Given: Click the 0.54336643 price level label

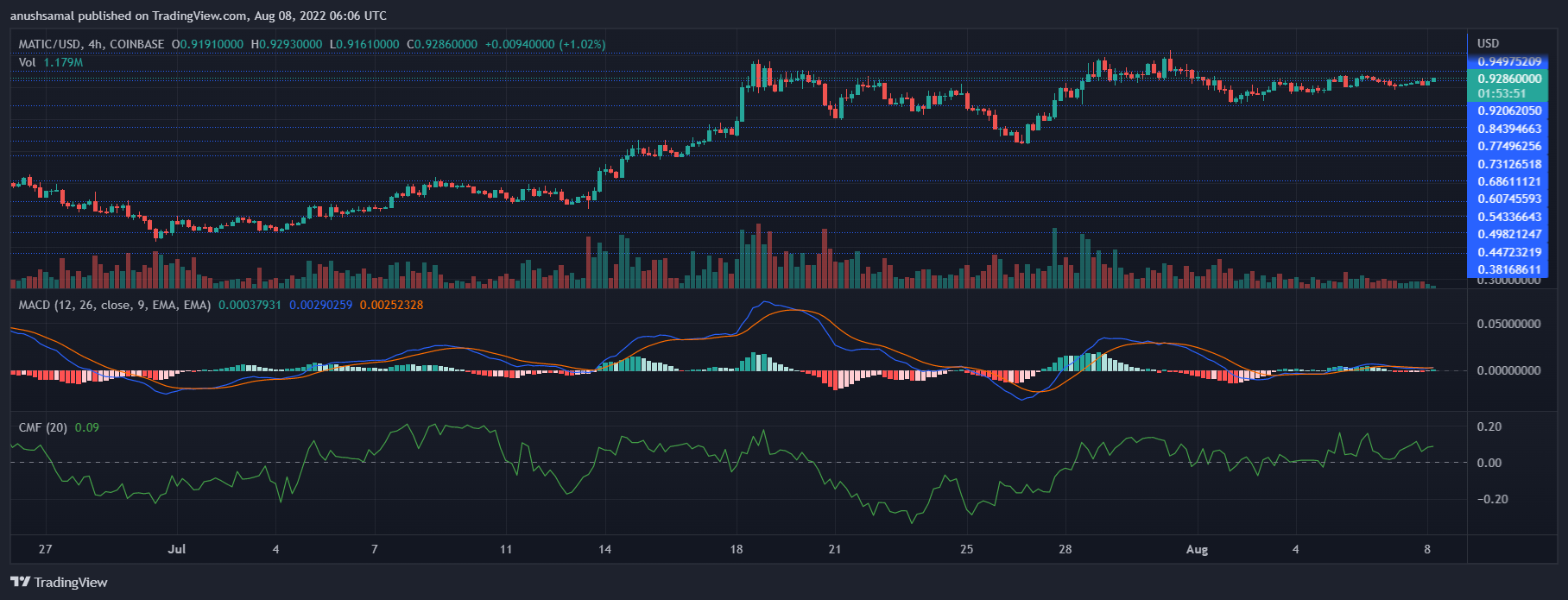Looking at the screenshot, I should click(1508, 217).
